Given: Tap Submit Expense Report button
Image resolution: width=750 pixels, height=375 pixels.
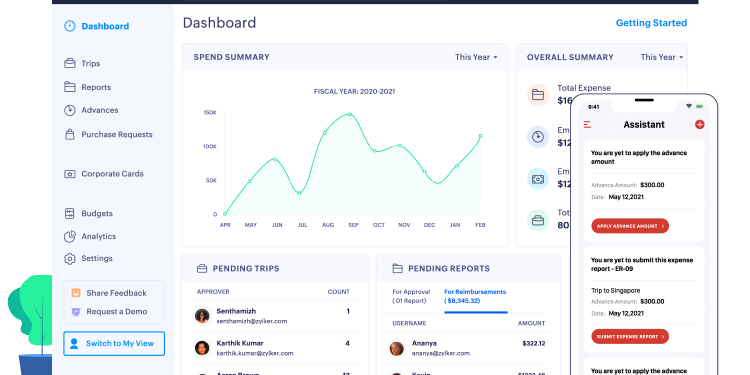Looking at the screenshot, I should 630,336.
